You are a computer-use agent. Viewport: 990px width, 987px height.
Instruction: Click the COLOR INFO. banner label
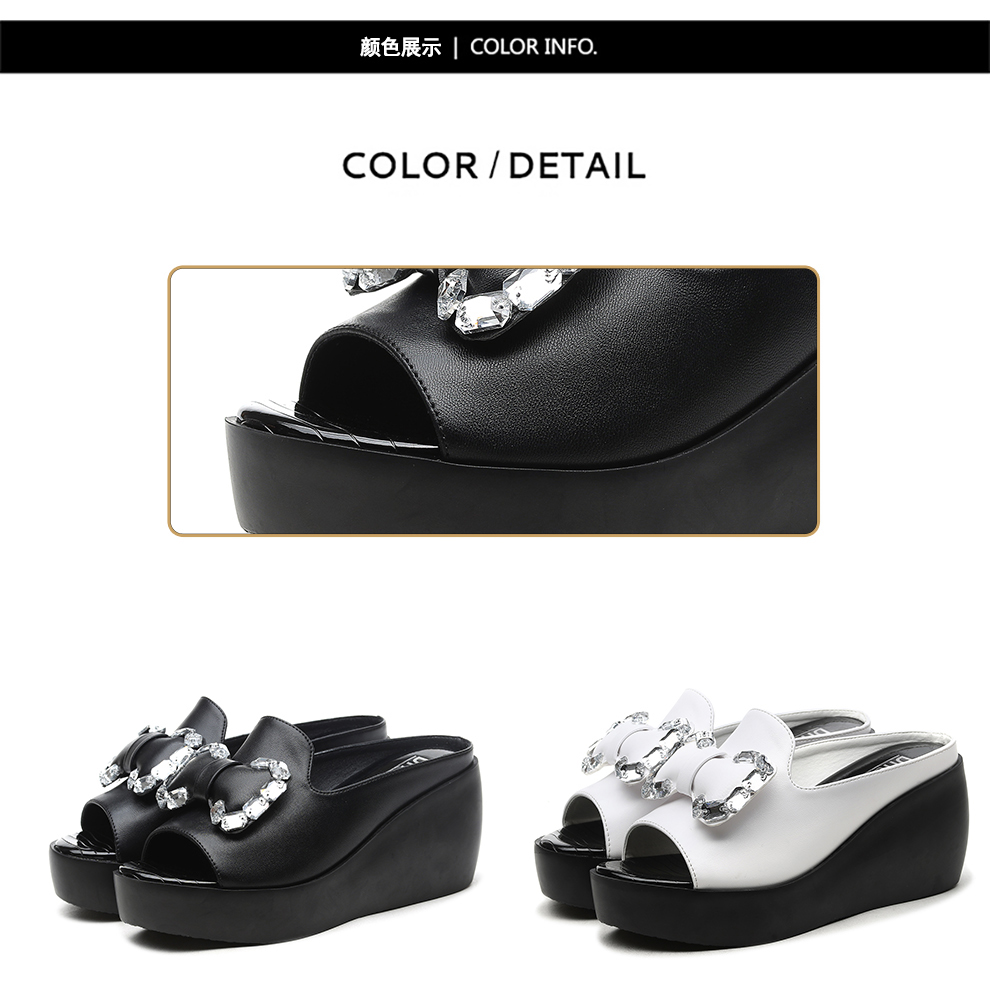(x=534, y=47)
